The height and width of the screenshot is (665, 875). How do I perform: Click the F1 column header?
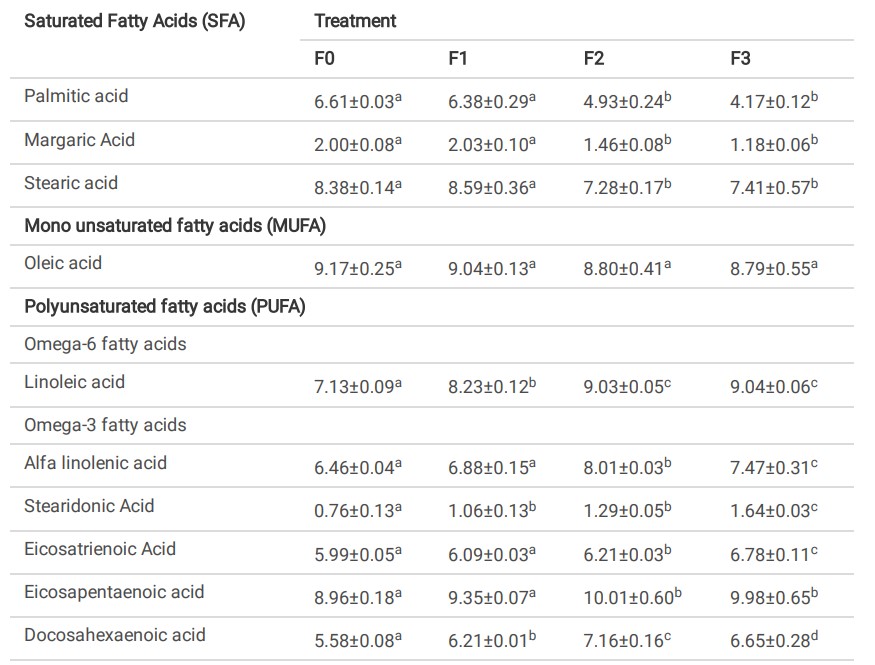pos(458,59)
